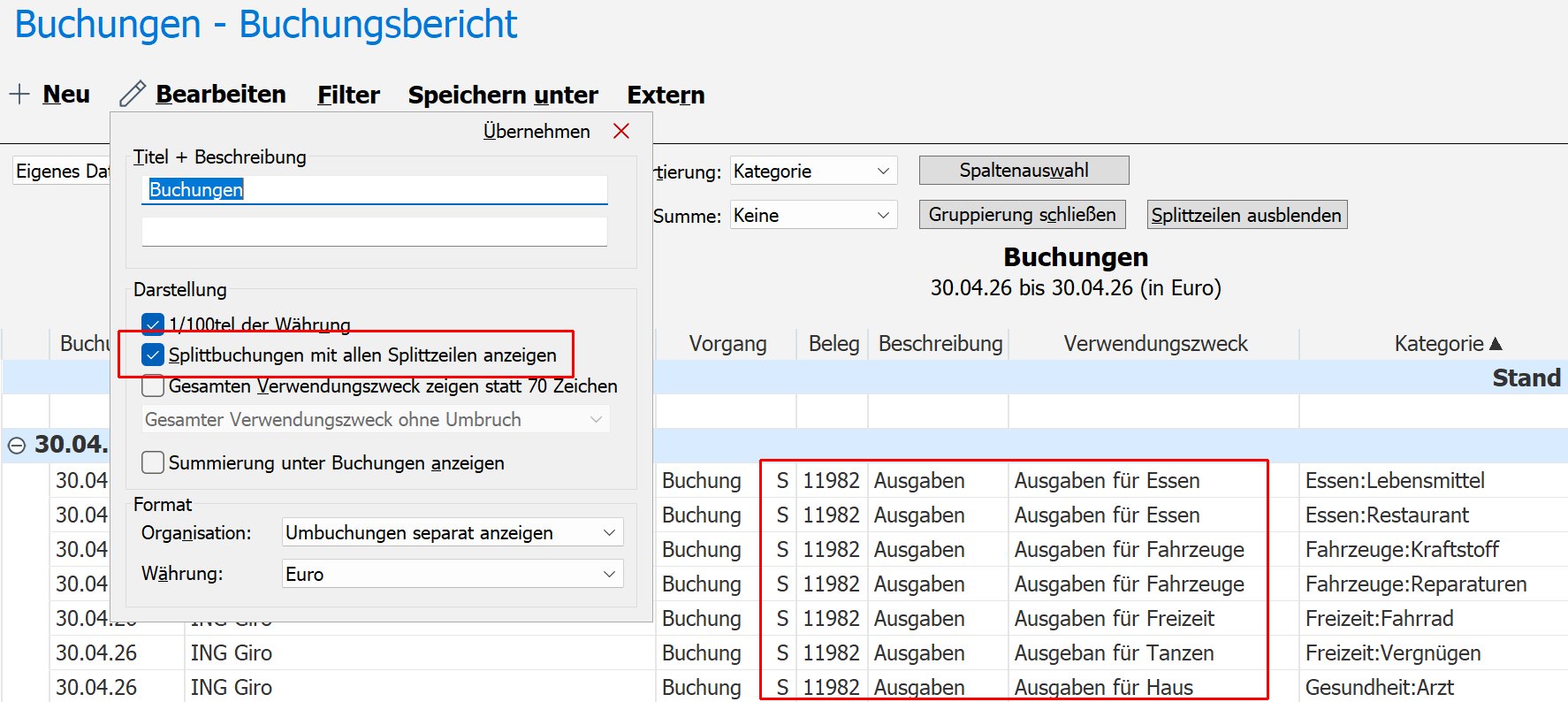Click the Buchungen report title heading

(1076, 256)
